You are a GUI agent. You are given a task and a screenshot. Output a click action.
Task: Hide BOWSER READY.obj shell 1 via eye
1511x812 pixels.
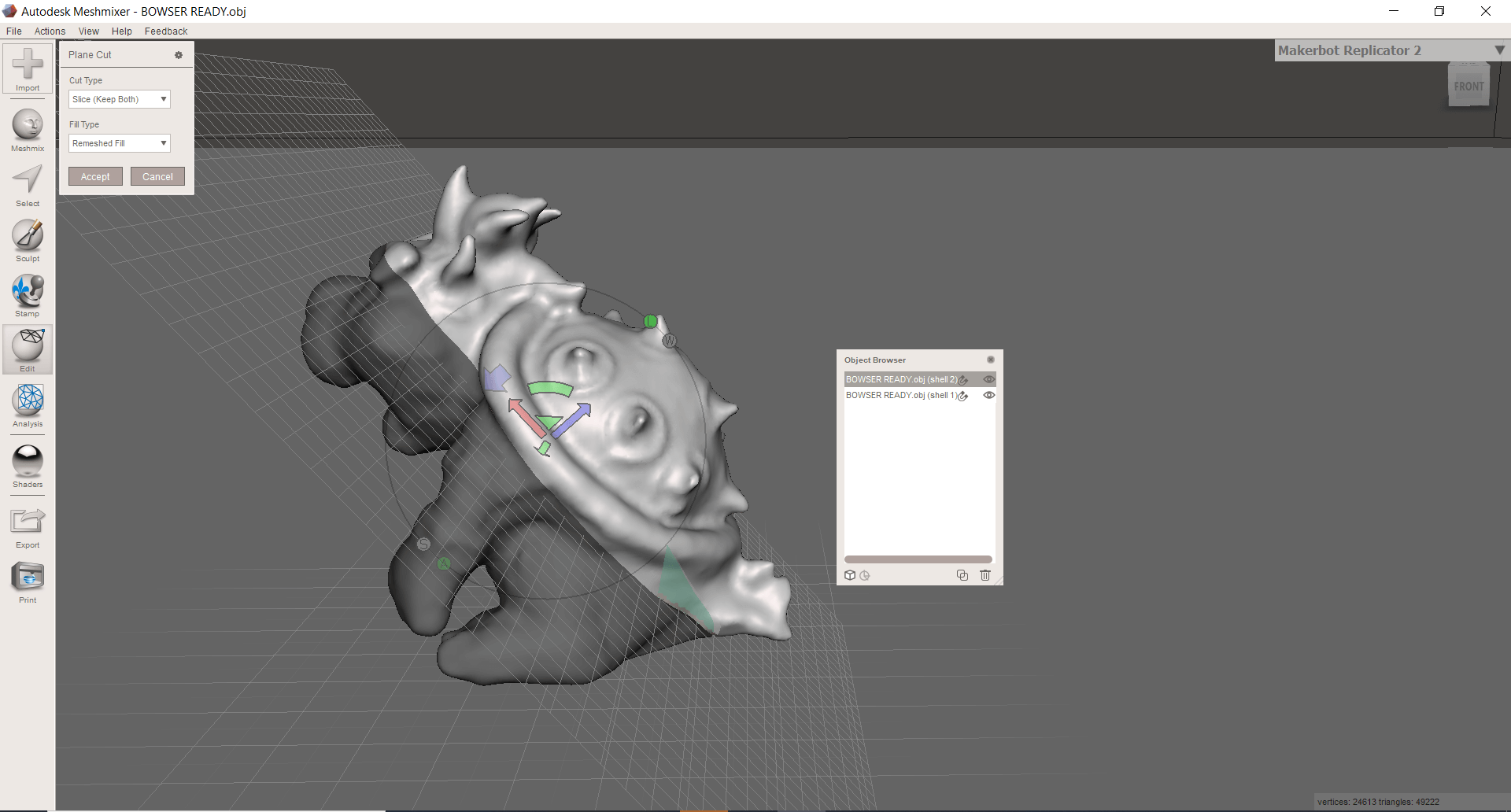tap(989, 395)
